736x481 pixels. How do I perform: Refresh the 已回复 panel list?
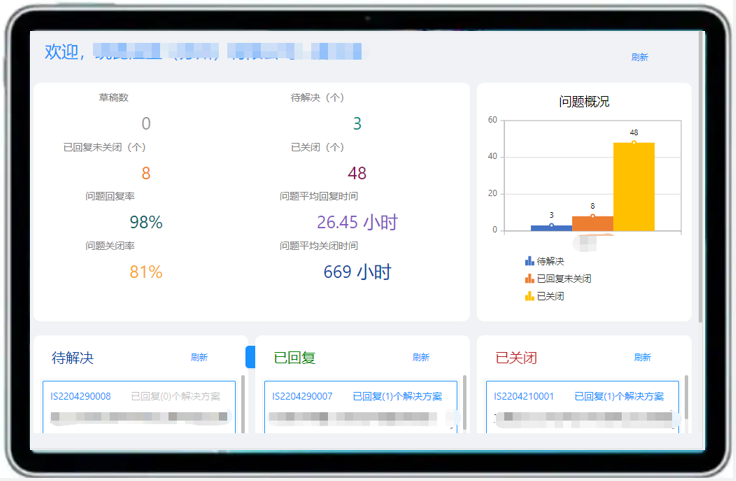pos(420,357)
